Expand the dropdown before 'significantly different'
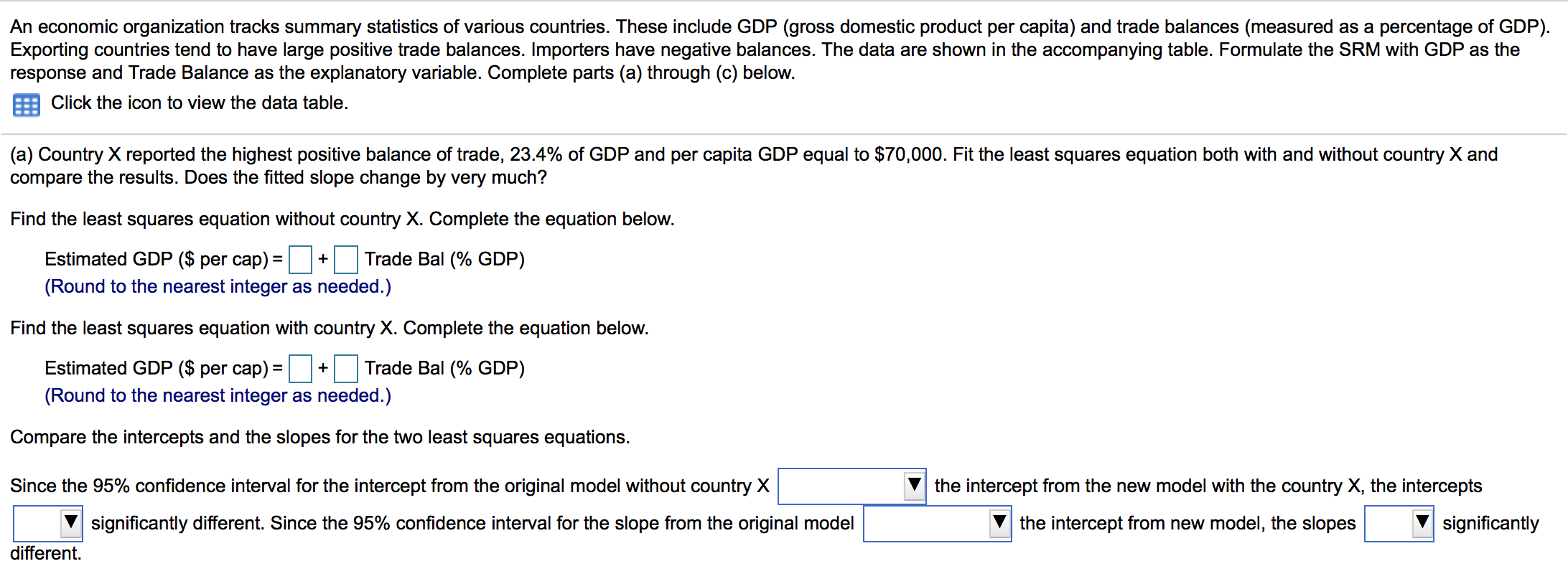This screenshot has height=584, width=1568. 69,523
